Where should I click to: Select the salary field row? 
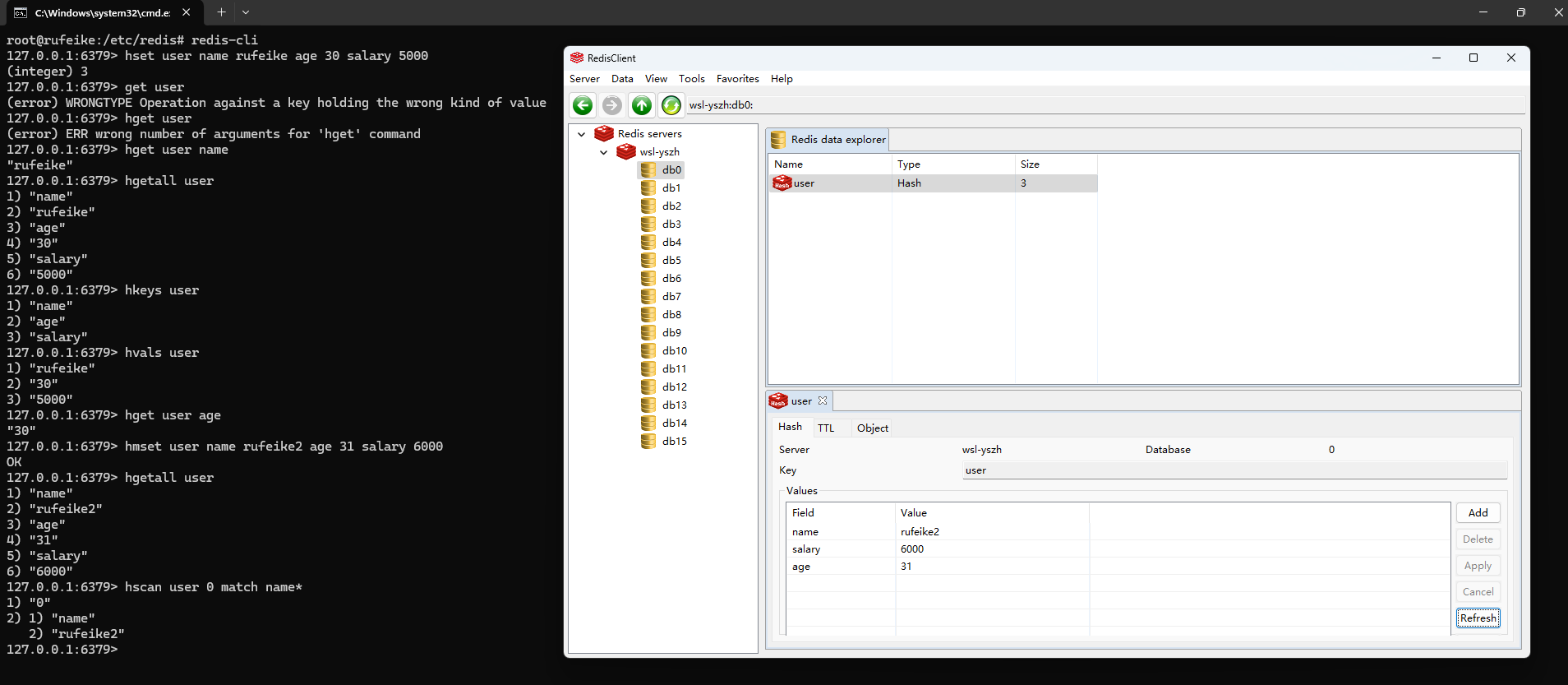[x=1118, y=549]
